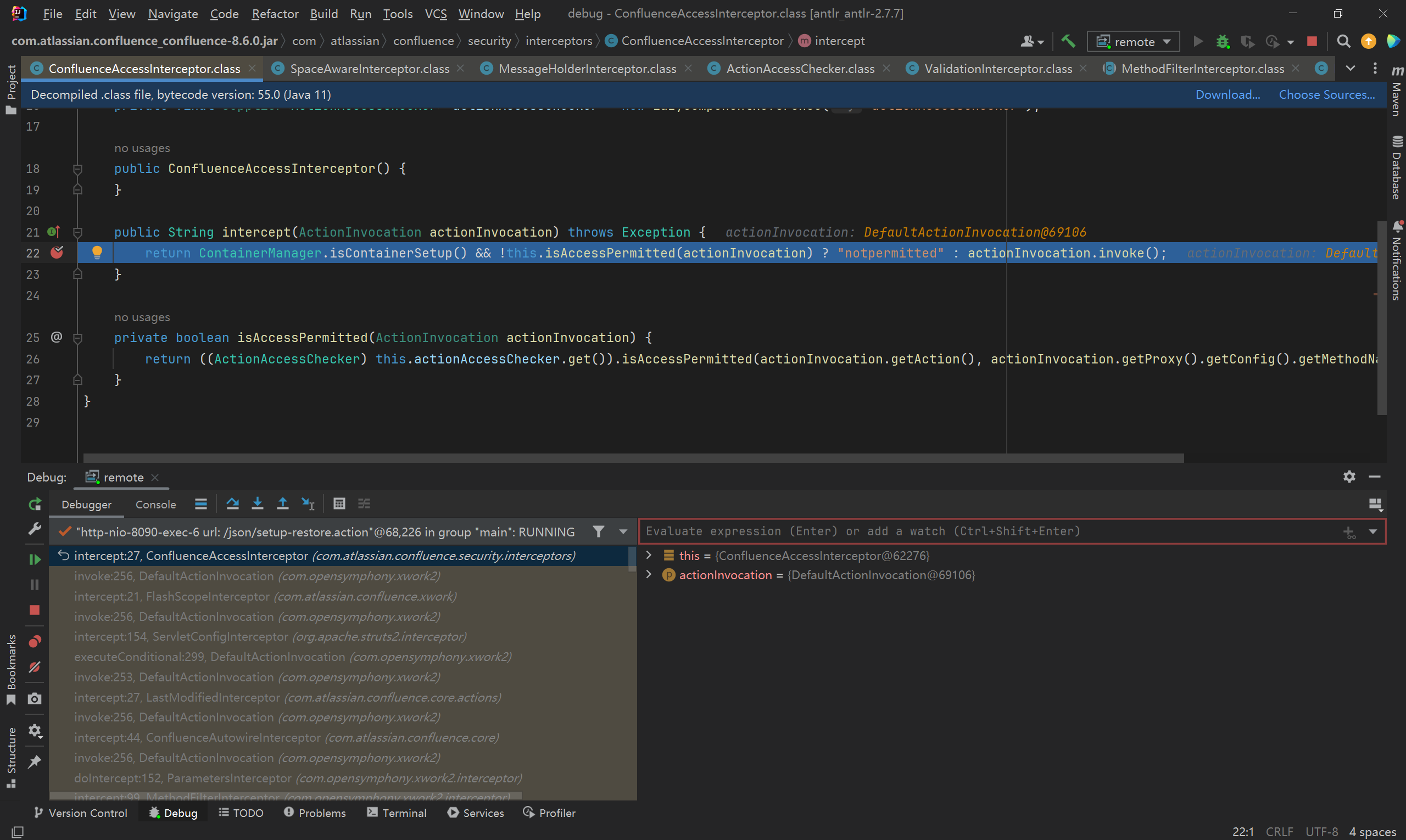Click the Run to Cursor icon
This screenshot has height=840, width=1406.
click(308, 504)
